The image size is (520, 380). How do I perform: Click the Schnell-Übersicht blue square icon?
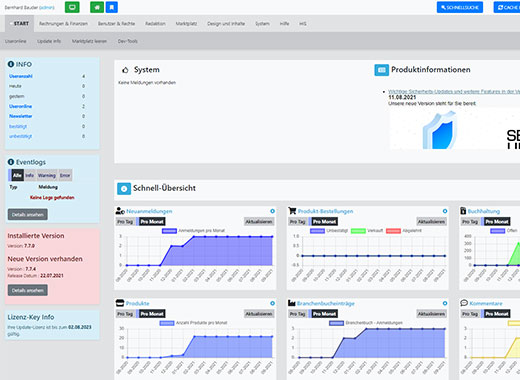pyautogui.click(x=124, y=189)
